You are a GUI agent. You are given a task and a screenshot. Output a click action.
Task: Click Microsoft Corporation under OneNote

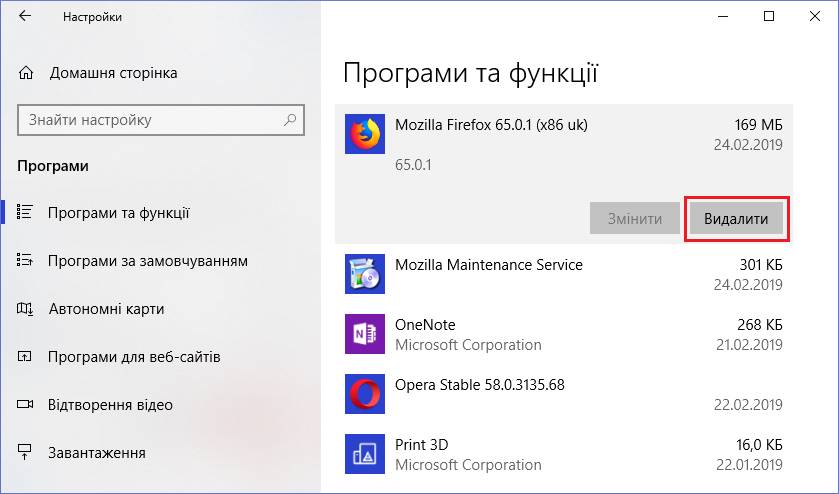468,344
